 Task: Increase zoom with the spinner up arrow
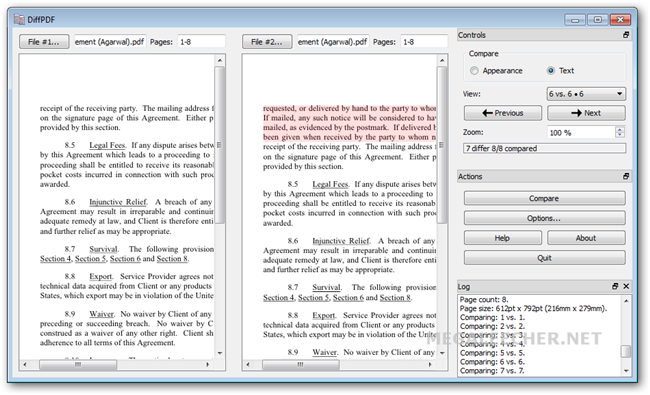[620, 129]
